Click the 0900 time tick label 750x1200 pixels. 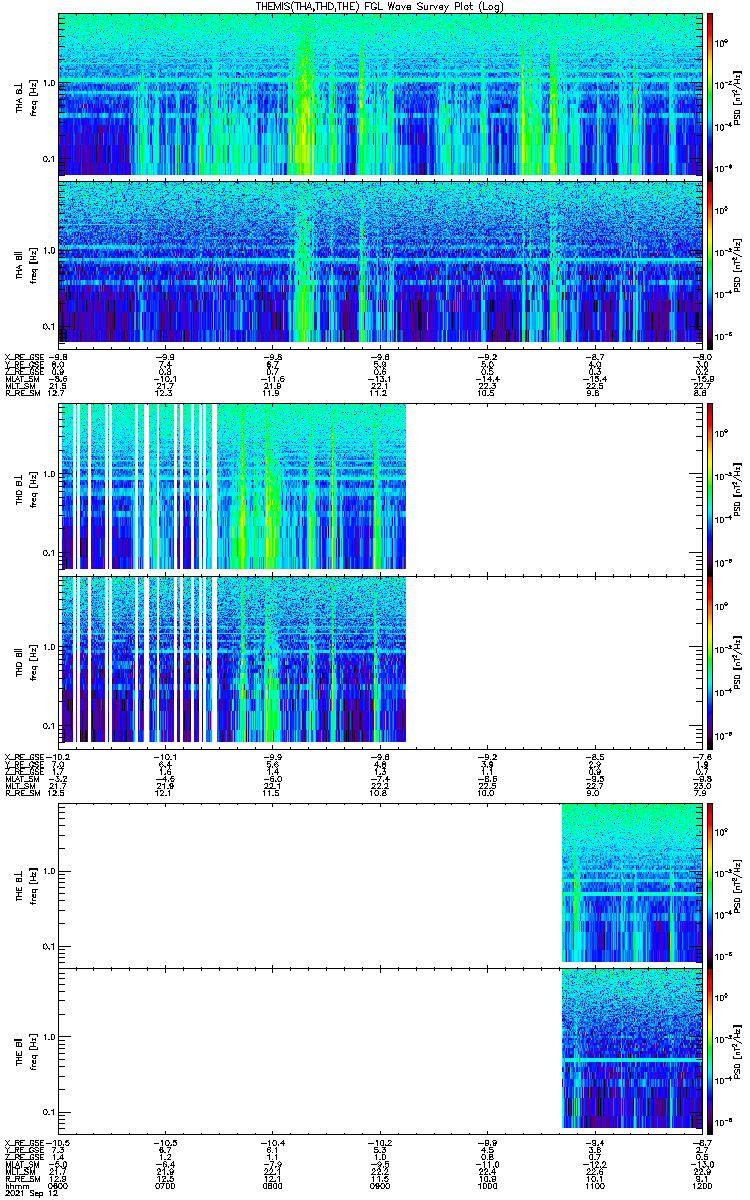(380, 1185)
